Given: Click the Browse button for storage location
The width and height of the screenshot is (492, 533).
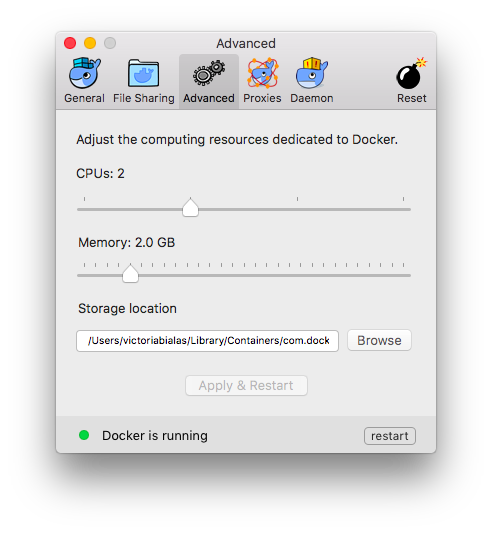Looking at the screenshot, I should (x=379, y=340).
